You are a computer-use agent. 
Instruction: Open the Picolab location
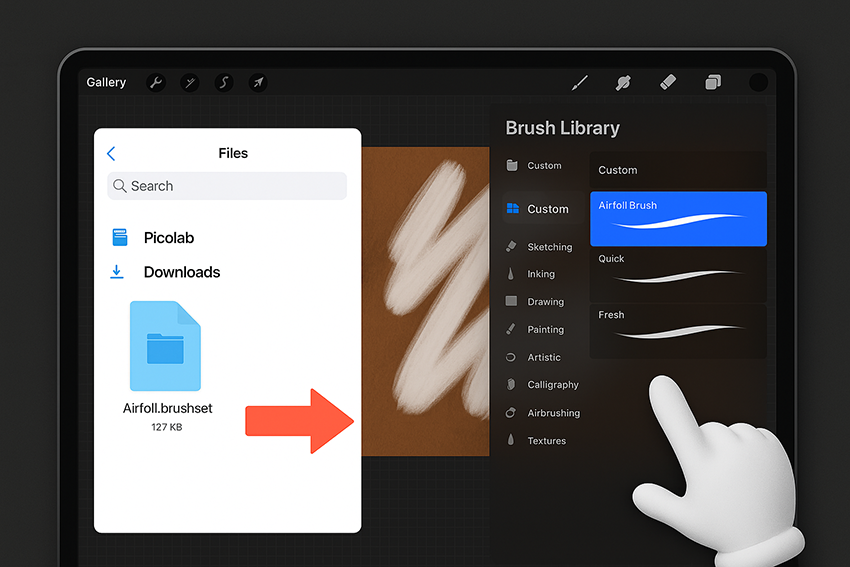[169, 237]
